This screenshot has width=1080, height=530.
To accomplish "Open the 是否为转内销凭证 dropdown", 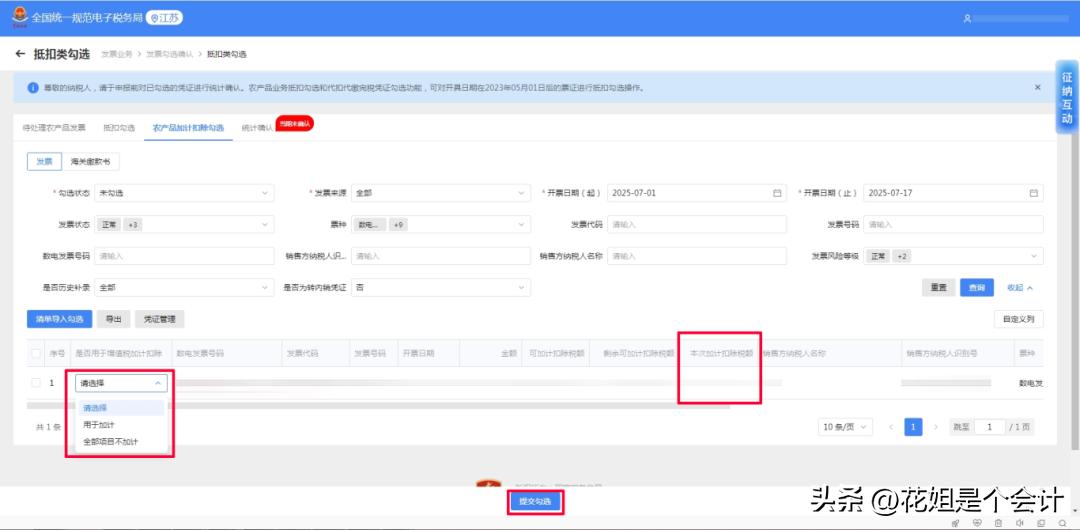I will (441, 287).
